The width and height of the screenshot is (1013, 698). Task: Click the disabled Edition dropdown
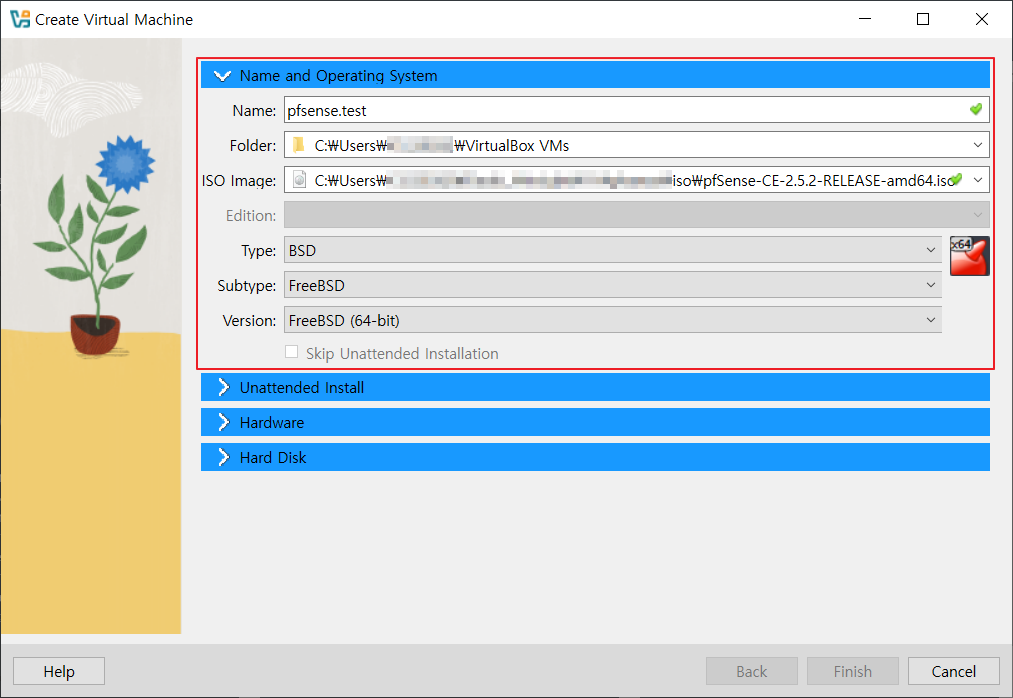click(x=636, y=215)
